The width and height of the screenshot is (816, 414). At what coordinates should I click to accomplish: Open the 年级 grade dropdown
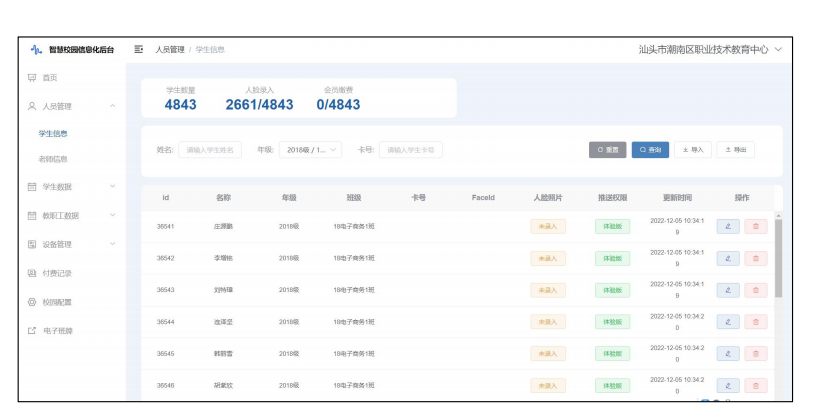pos(310,150)
